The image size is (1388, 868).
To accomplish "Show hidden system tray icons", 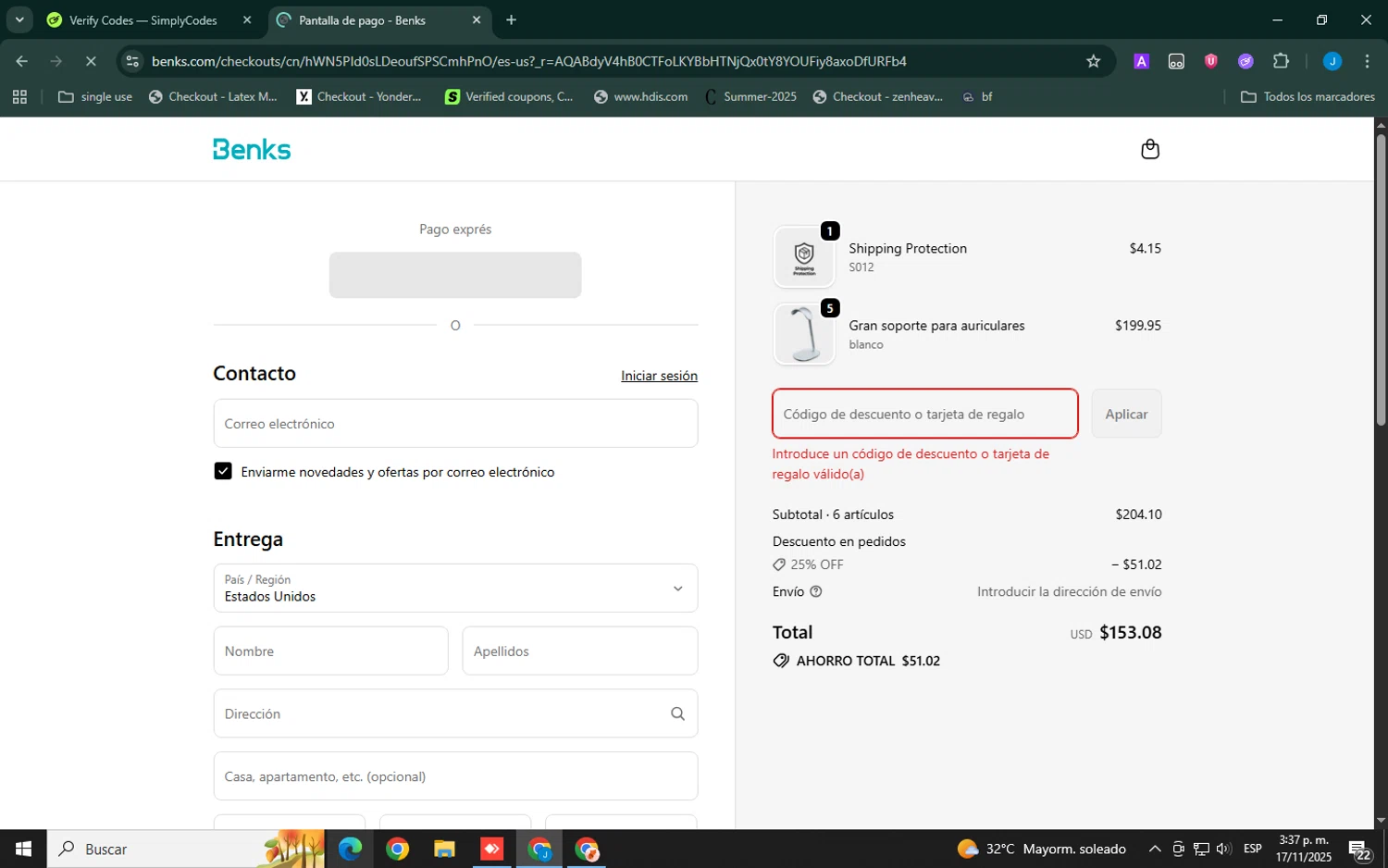I will (x=1155, y=849).
